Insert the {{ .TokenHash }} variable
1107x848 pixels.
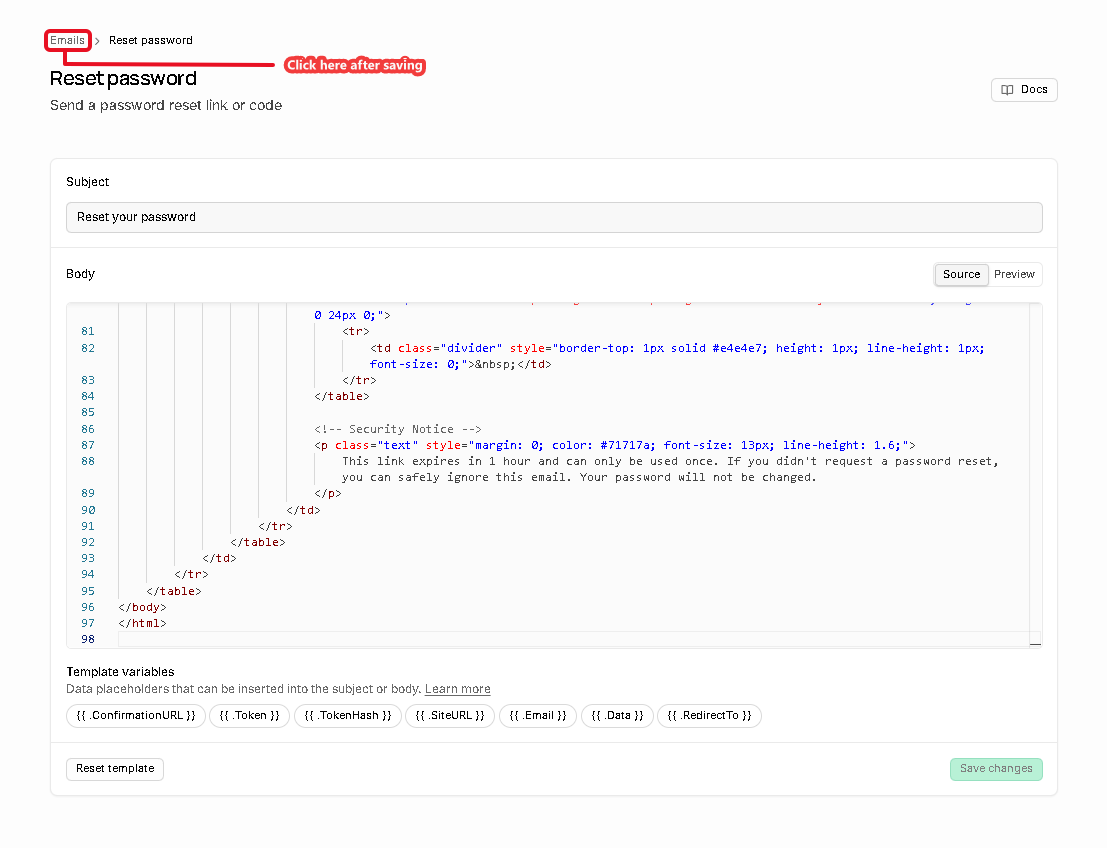347,715
